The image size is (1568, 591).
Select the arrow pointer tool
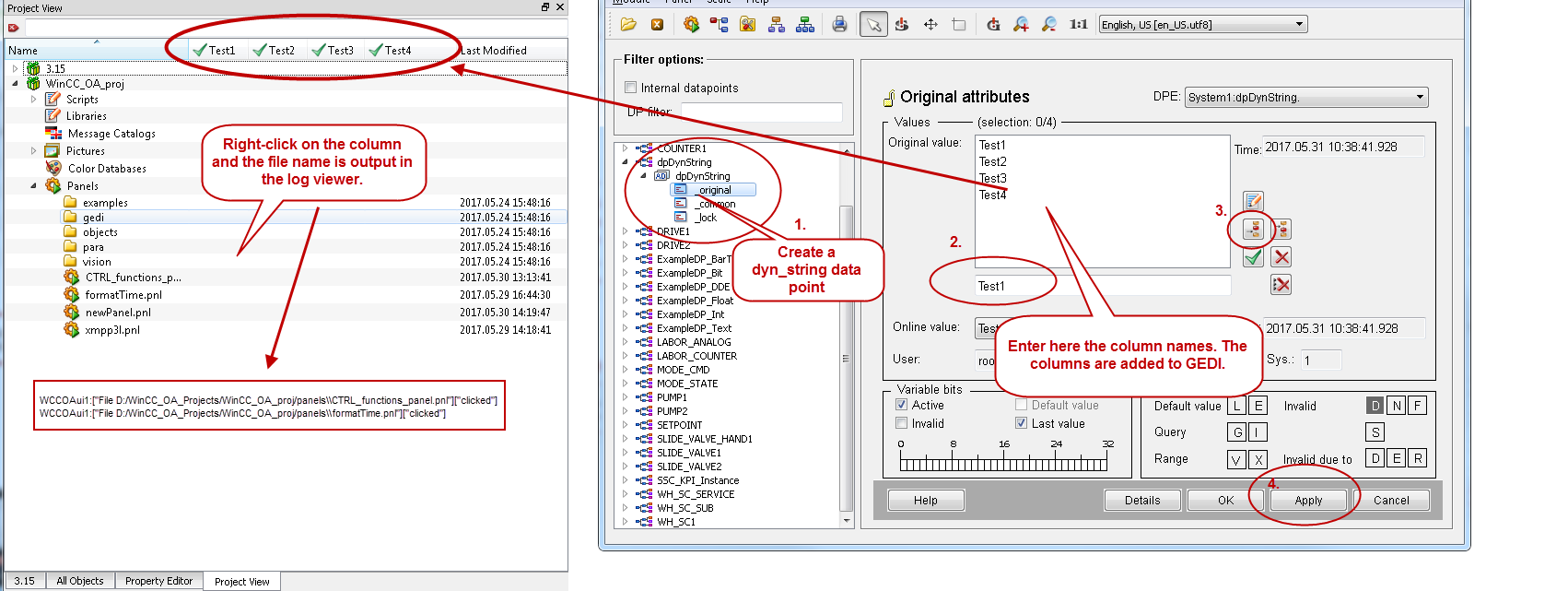[x=873, y=25]
